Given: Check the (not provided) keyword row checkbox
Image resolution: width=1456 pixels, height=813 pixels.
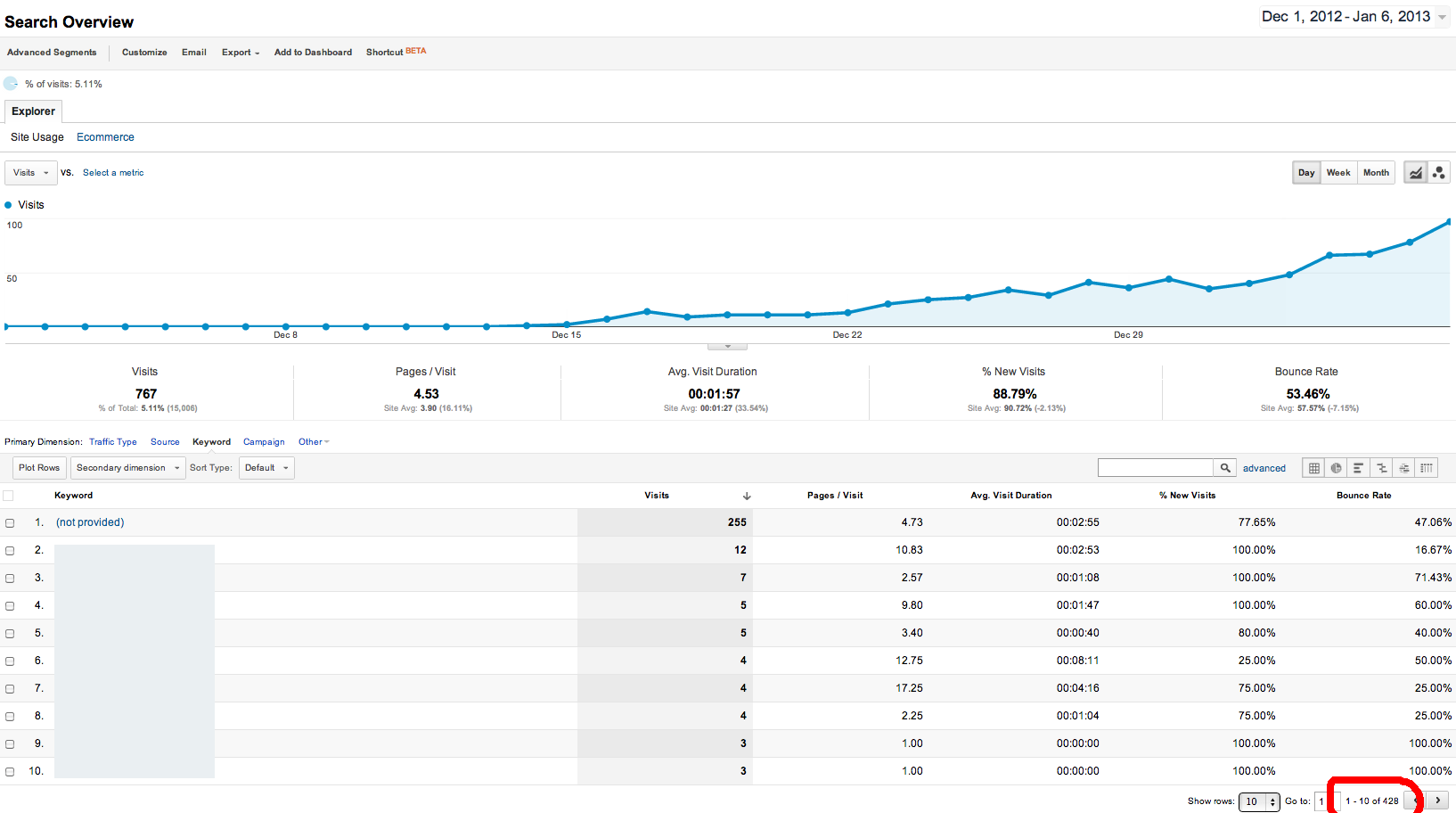Looking at the screenshot, I should (x=10, y=523).
